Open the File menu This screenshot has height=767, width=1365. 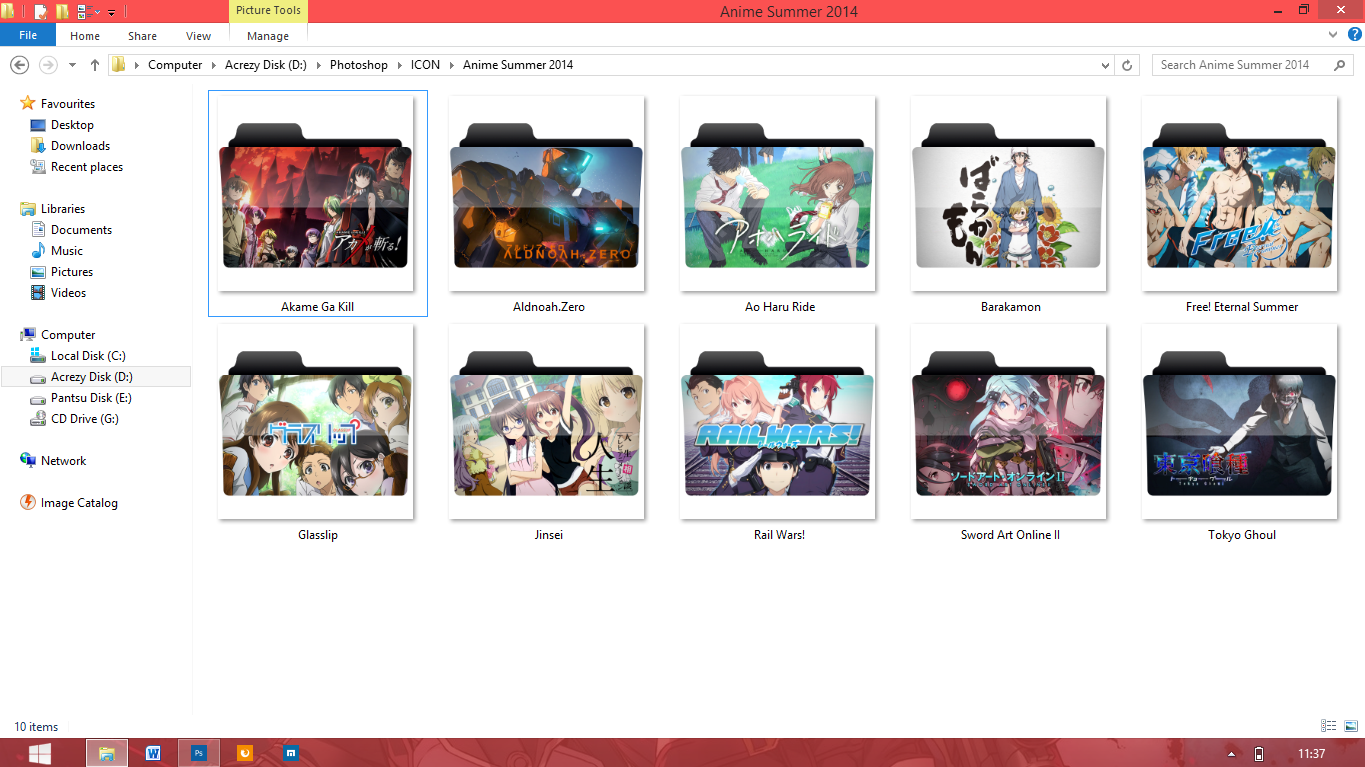pos(27,34)
